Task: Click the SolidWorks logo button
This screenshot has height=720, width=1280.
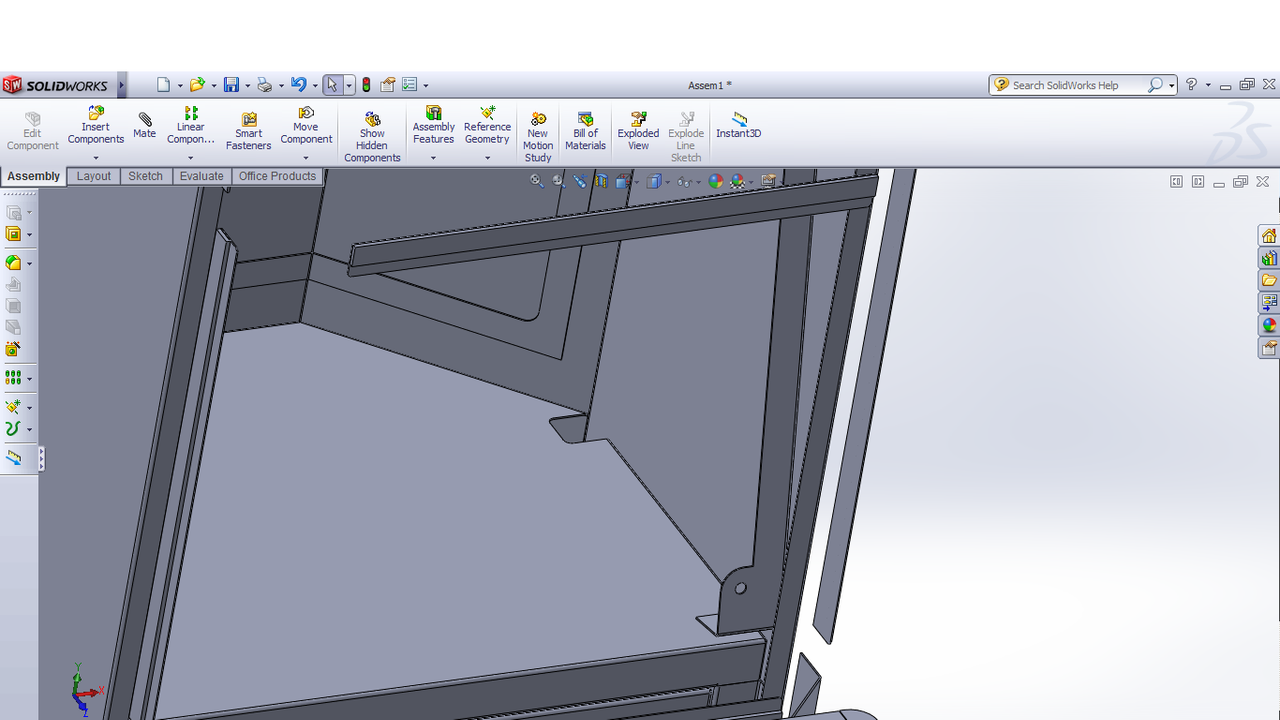Action: pyautogui.click(x=56, y=85)
